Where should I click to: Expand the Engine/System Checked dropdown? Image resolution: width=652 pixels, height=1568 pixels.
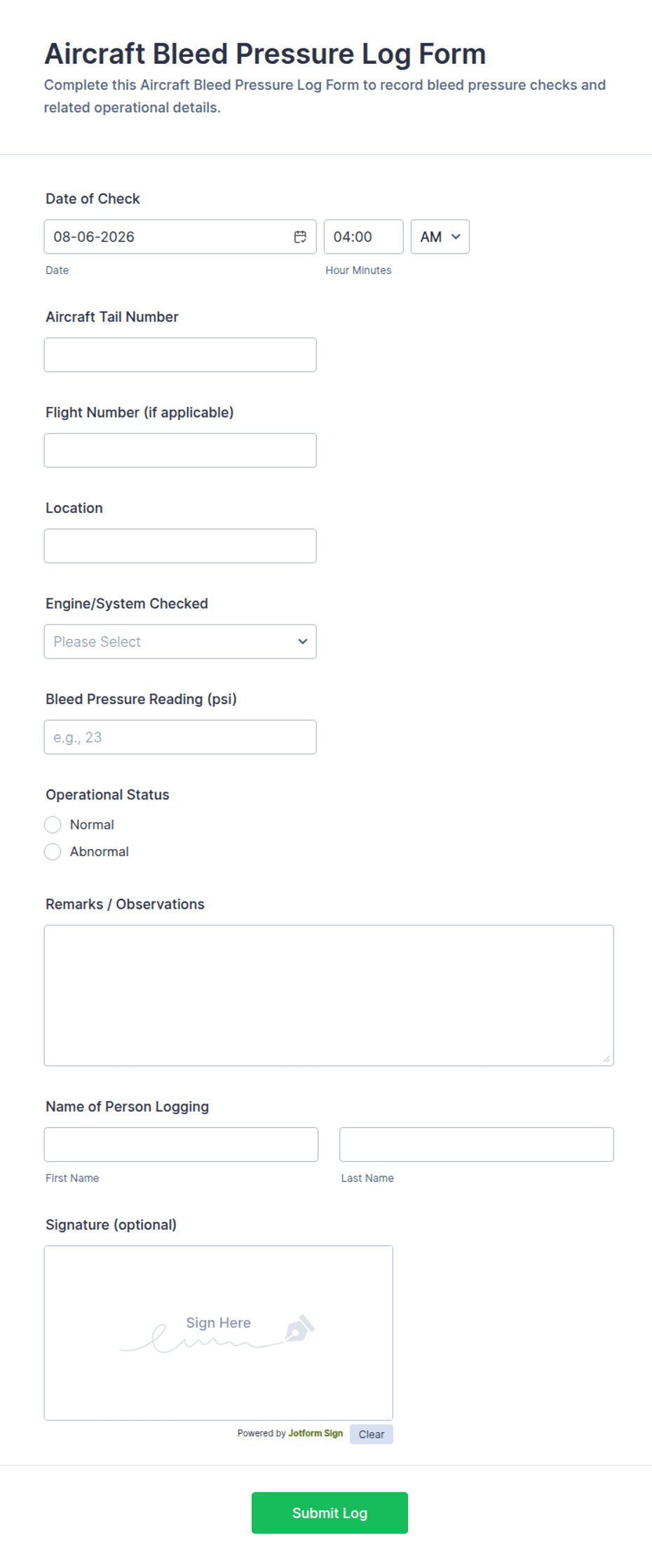(180, 642)
